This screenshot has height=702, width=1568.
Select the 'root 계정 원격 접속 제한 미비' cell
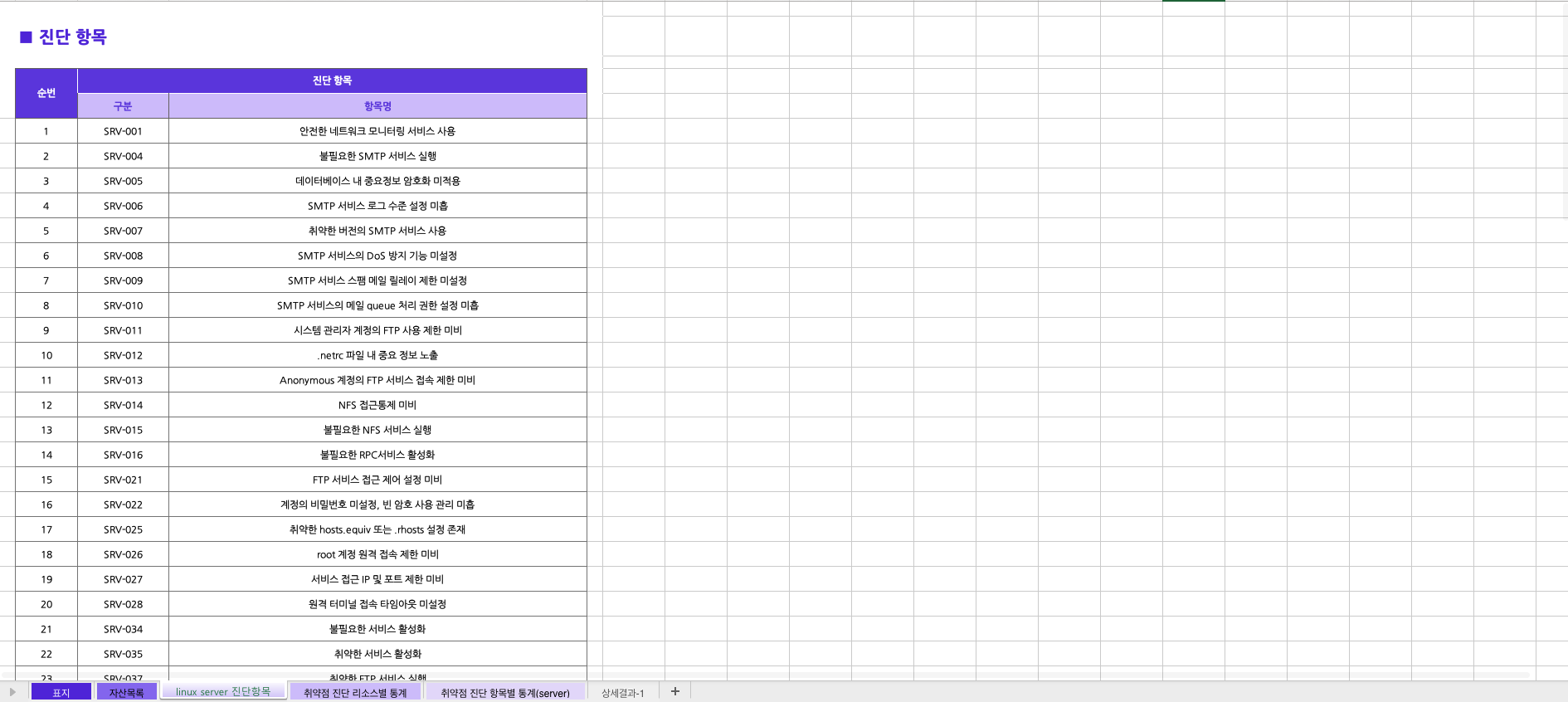[377, 554]
